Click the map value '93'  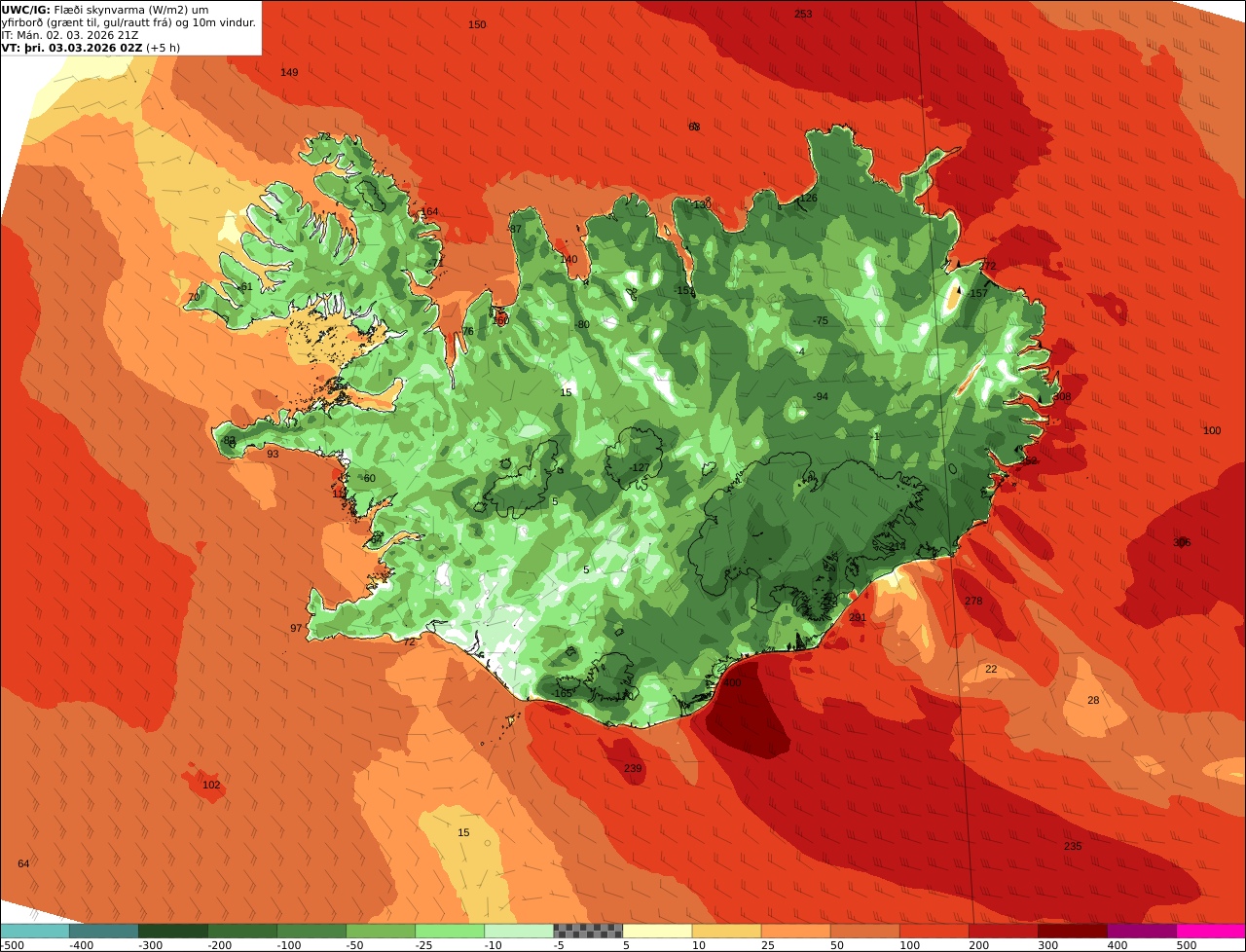273,455
